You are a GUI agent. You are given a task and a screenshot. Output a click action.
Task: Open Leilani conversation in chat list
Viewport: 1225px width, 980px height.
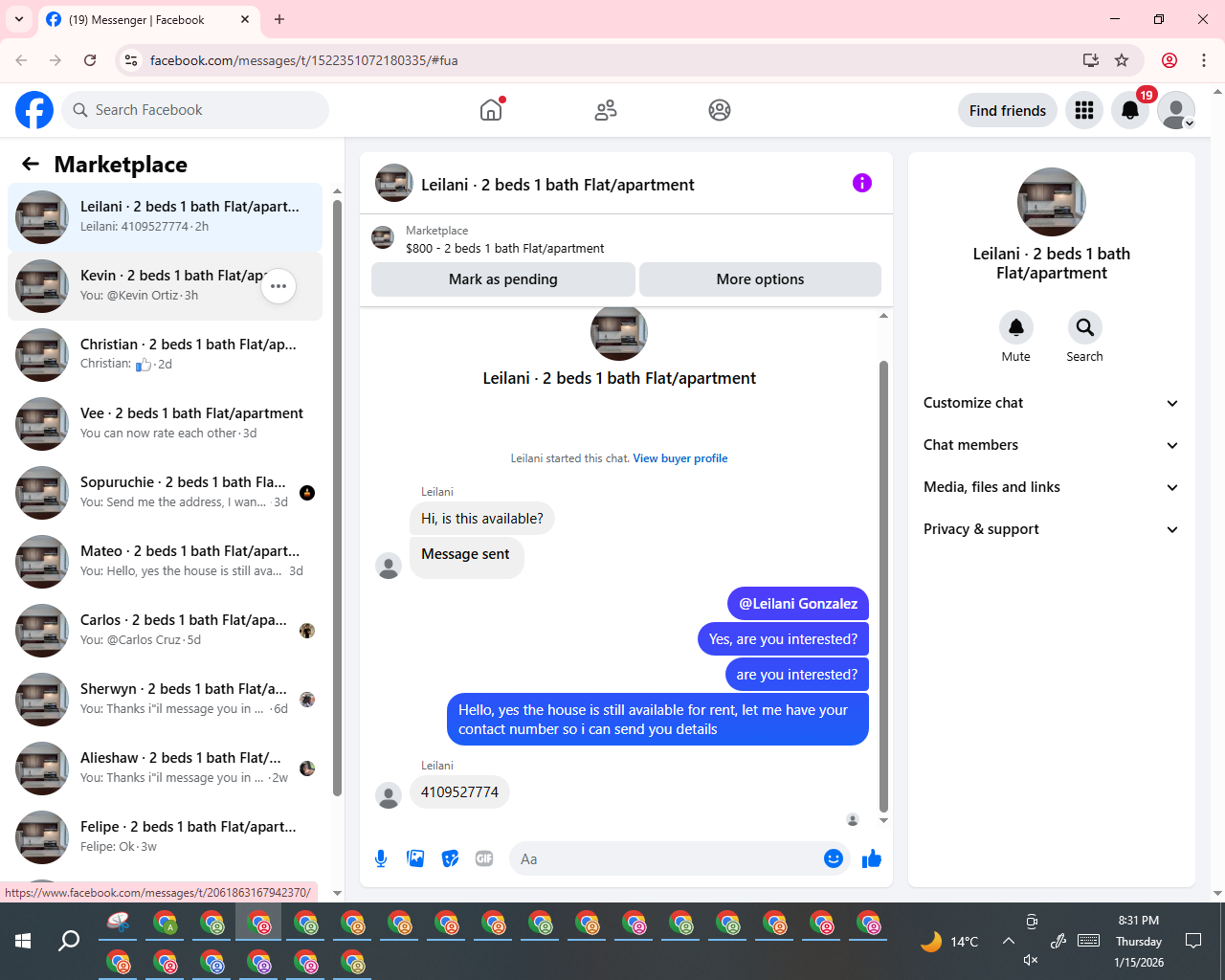point(165,217)
